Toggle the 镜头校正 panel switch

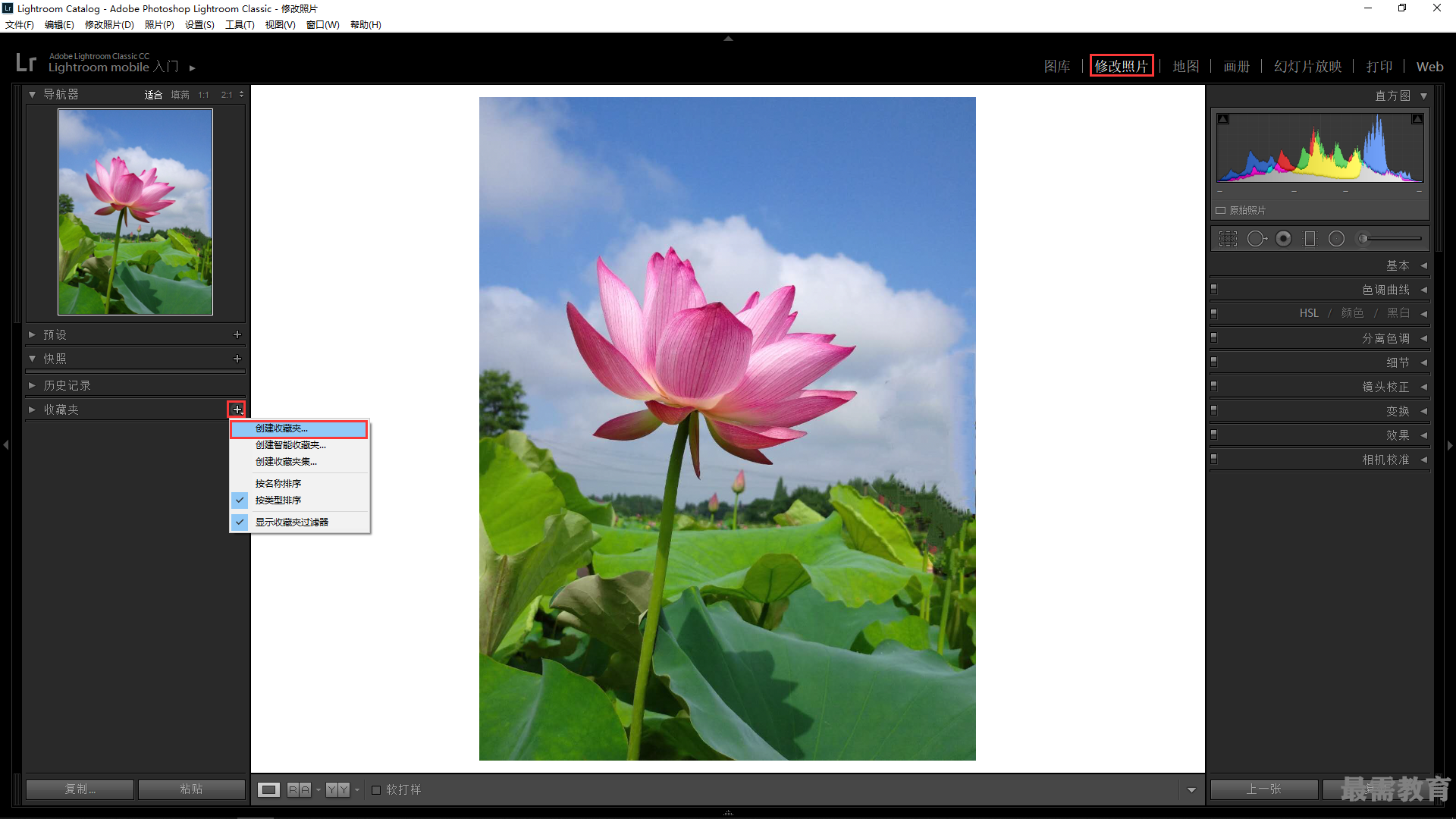(1214, 386)
